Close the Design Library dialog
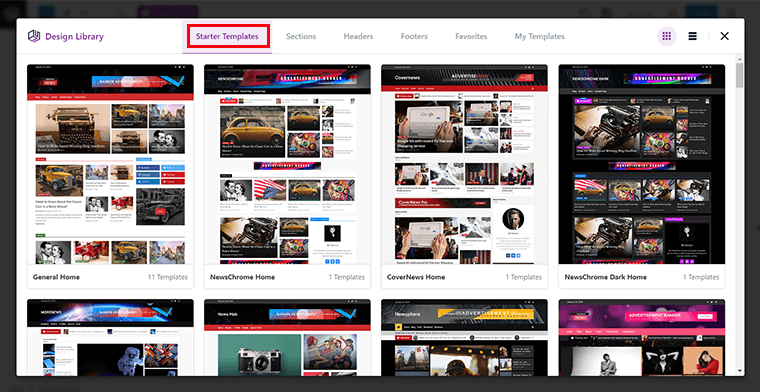The height and width of the screenshot is (392, 760). (724, 36)
